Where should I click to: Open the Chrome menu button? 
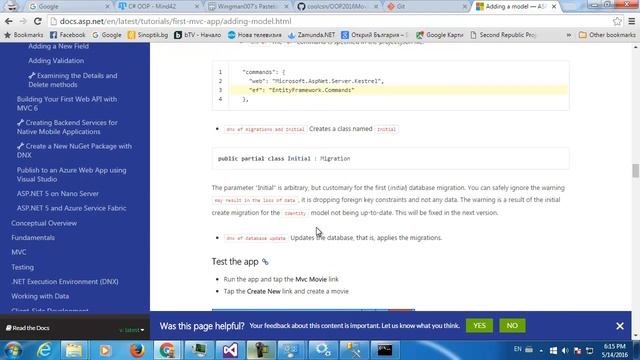point(631,21)
